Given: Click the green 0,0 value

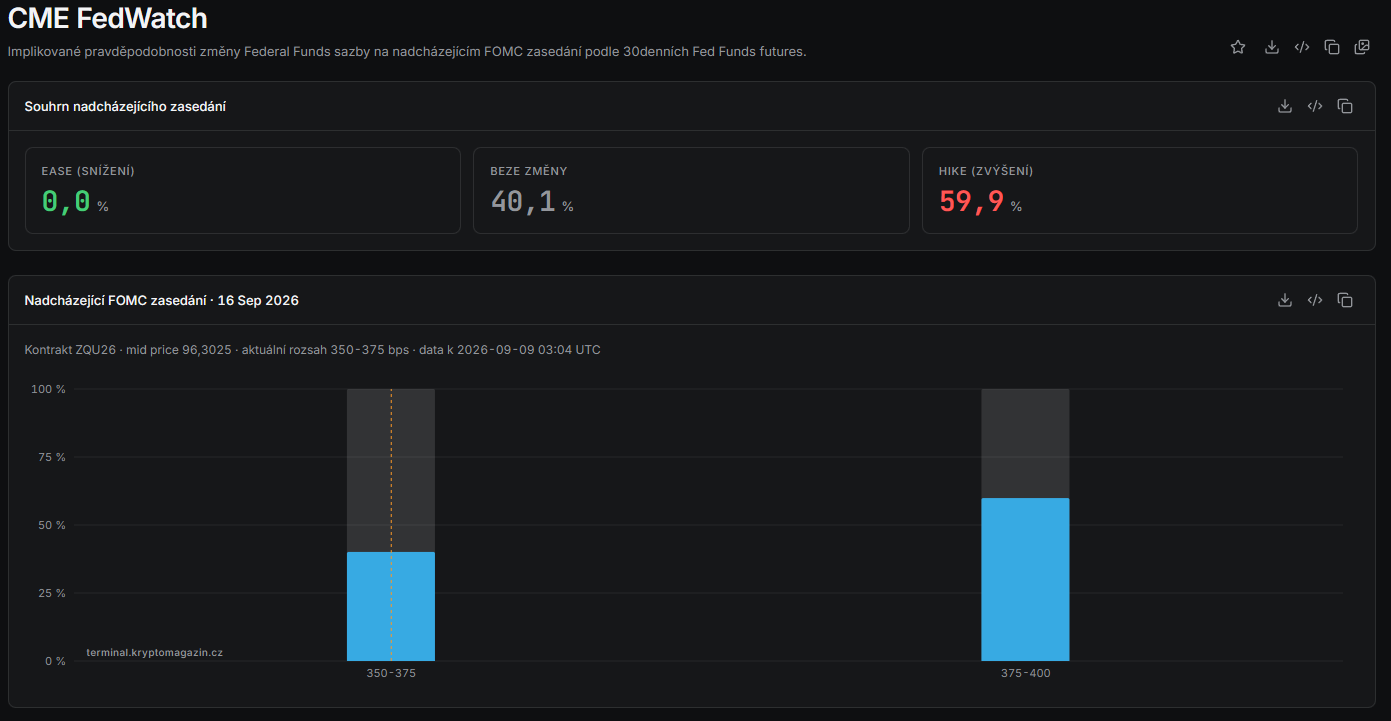Looking at the screenshot, I should click(x=66, y=202).
